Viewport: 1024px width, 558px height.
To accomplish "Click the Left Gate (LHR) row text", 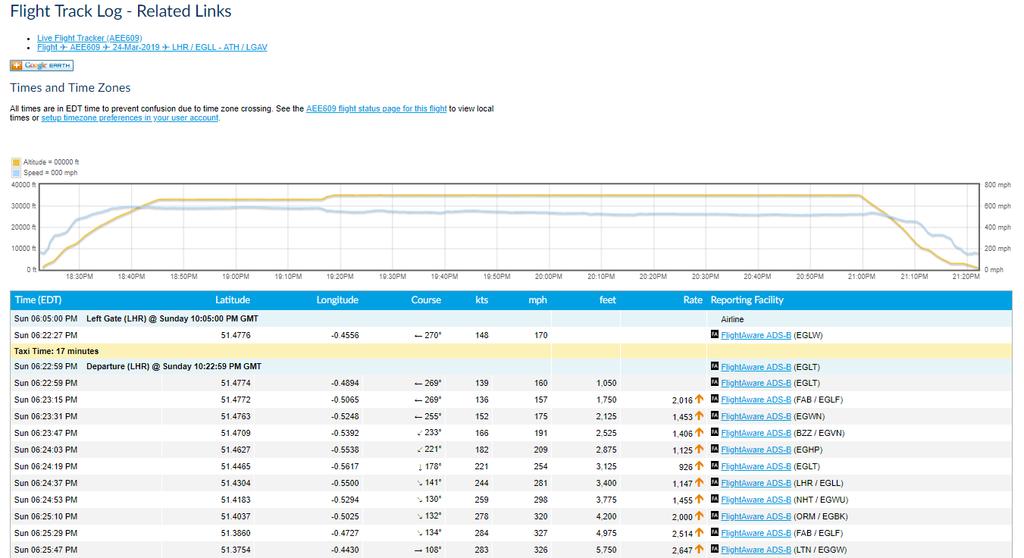I will tap(172, 319).
